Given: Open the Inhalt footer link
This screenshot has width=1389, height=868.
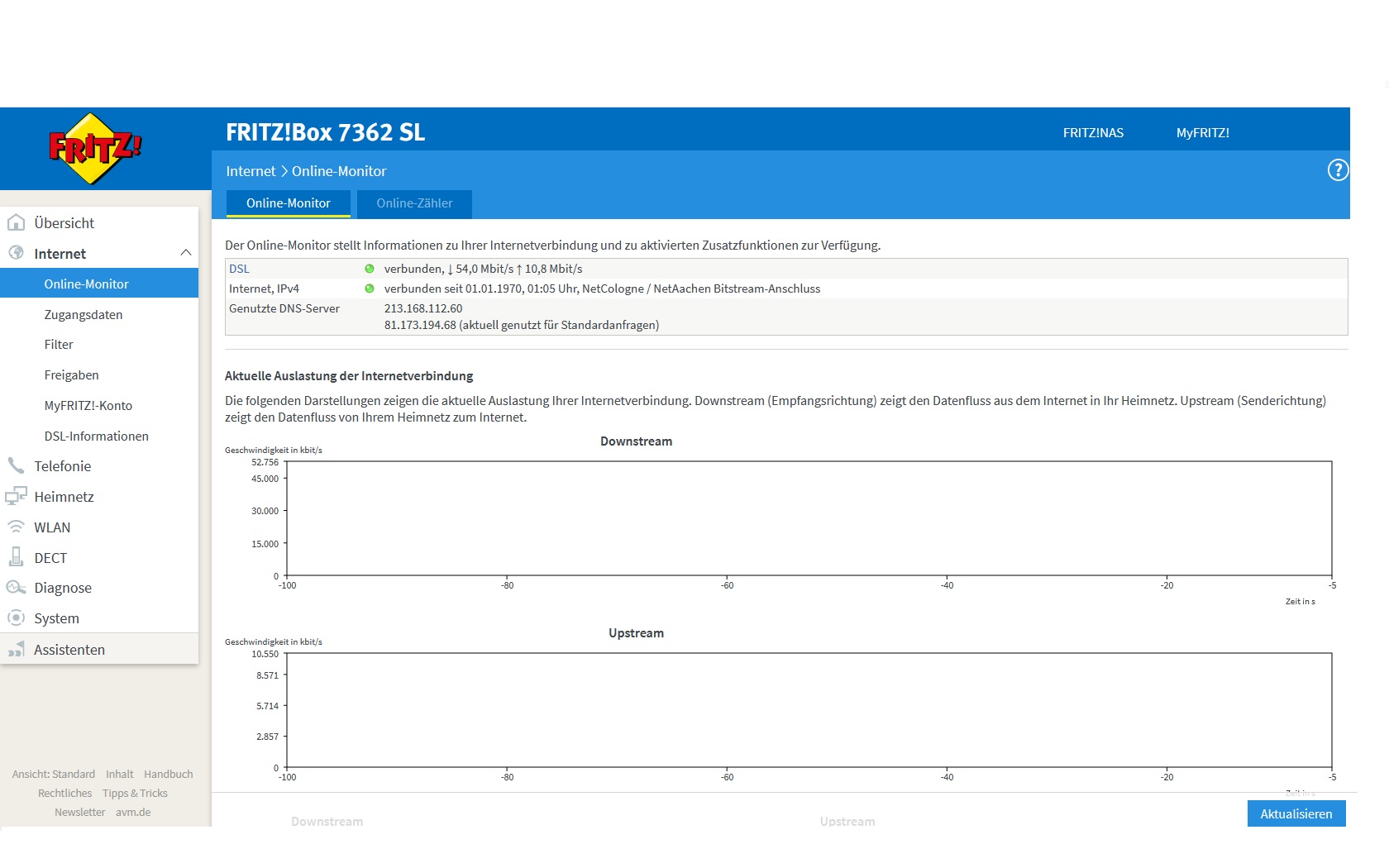Looking at the screenshot, I should 120,774.
